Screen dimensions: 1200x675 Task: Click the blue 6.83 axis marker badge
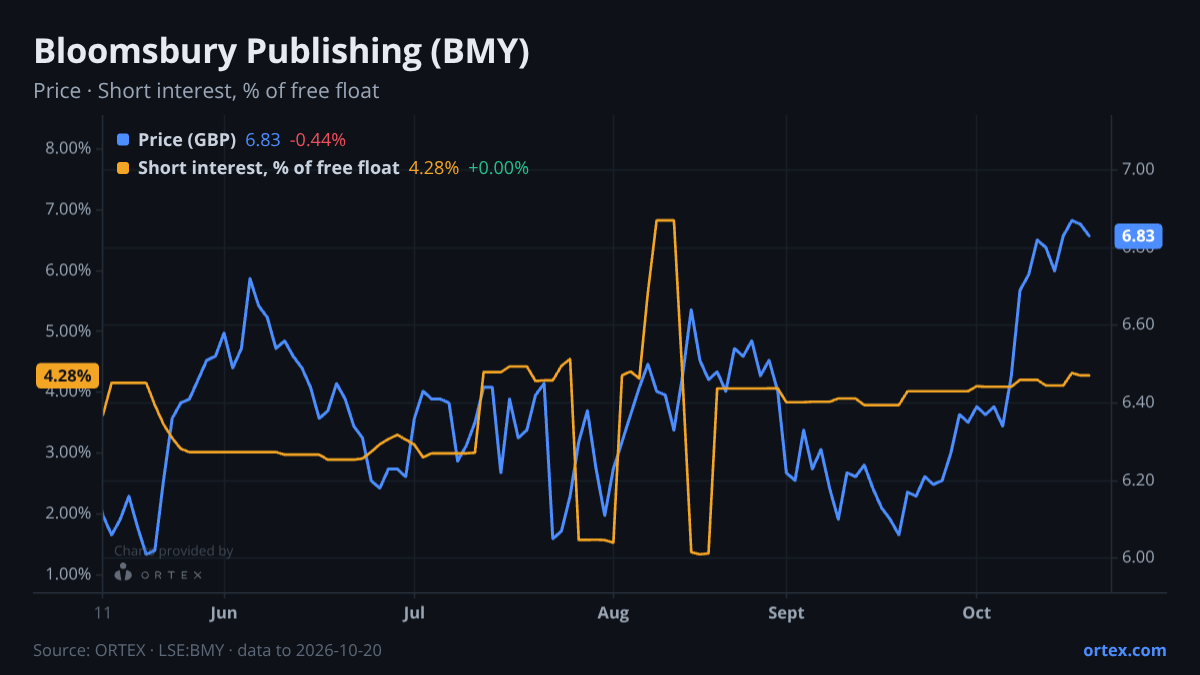pyautogui.click(x=1138, y=236)
